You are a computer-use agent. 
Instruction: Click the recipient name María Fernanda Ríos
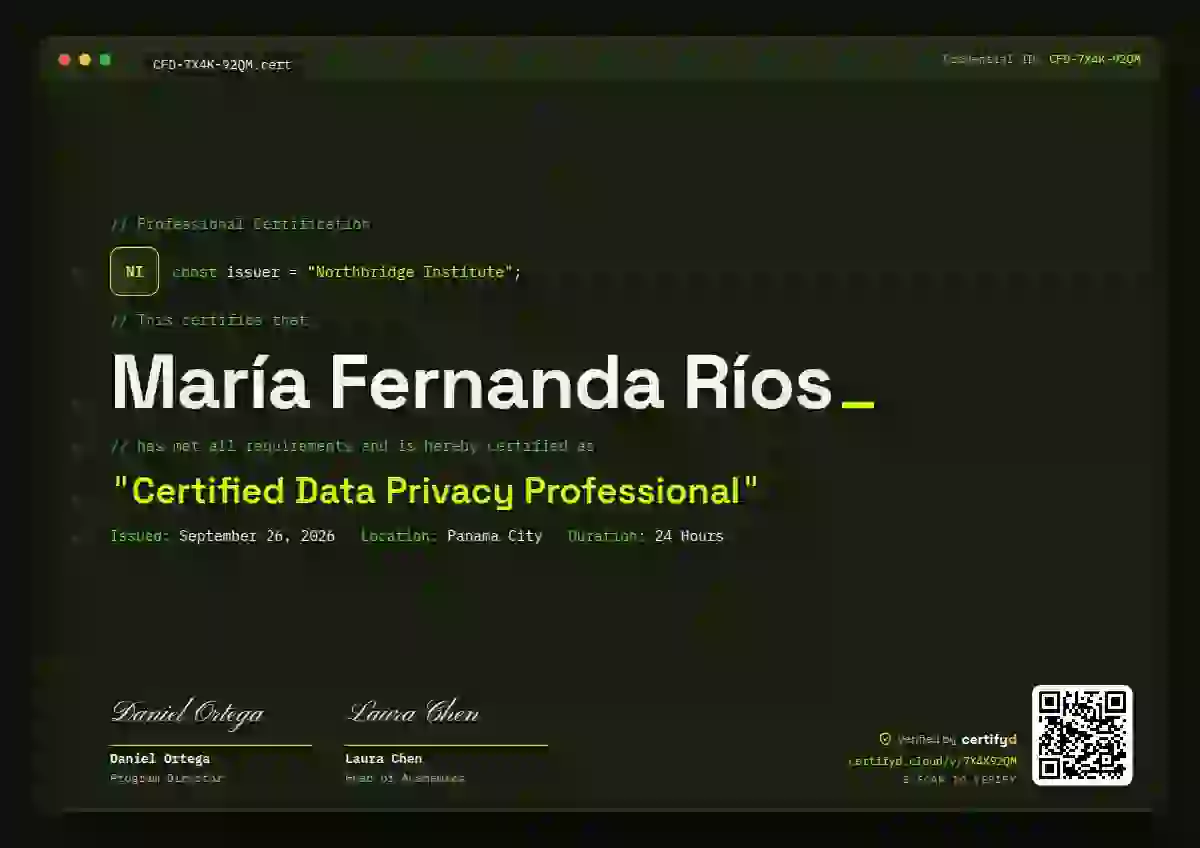pyautogui.click(x=471, y=383)
